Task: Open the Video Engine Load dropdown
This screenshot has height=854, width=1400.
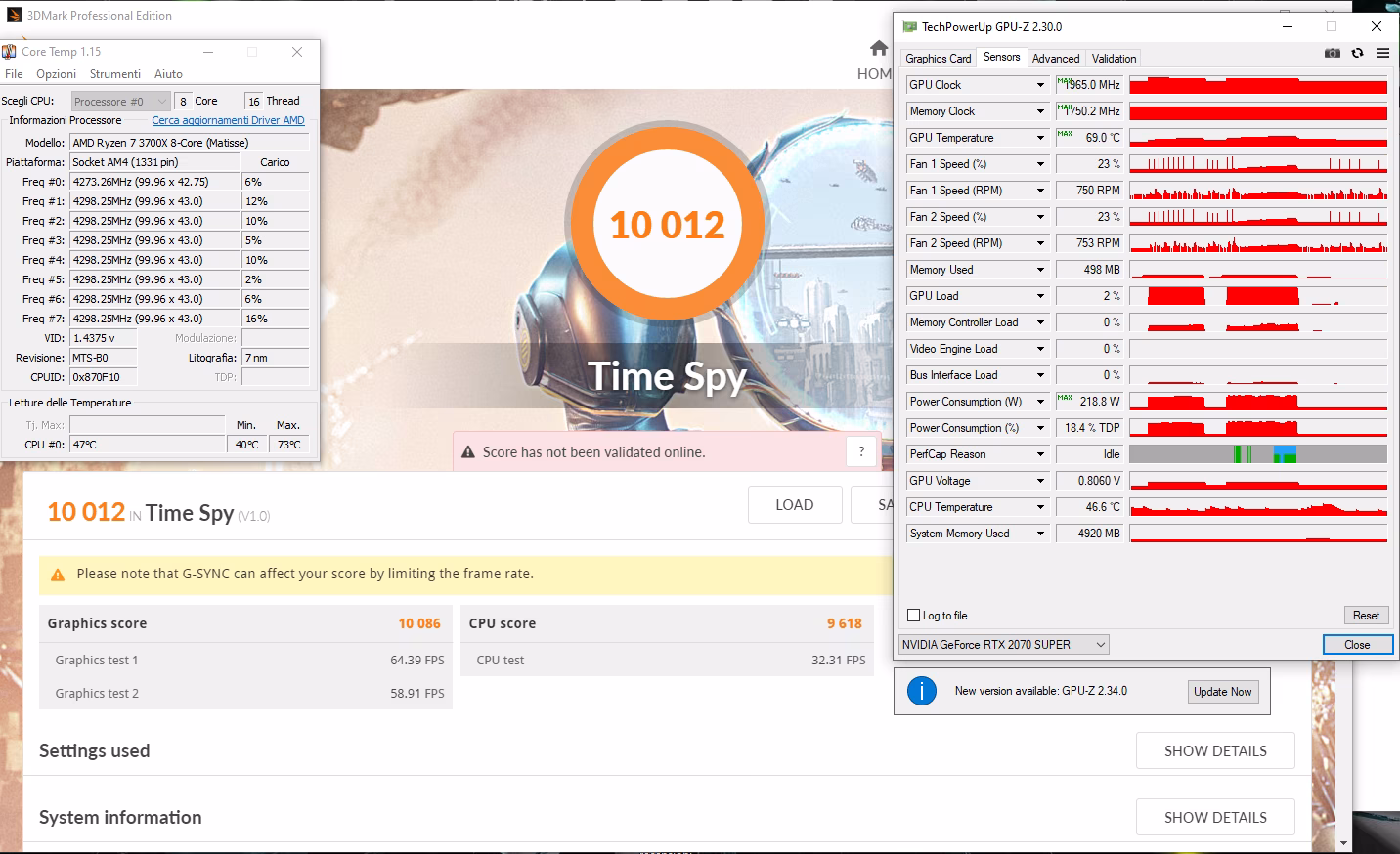Action: point(1040,349)
